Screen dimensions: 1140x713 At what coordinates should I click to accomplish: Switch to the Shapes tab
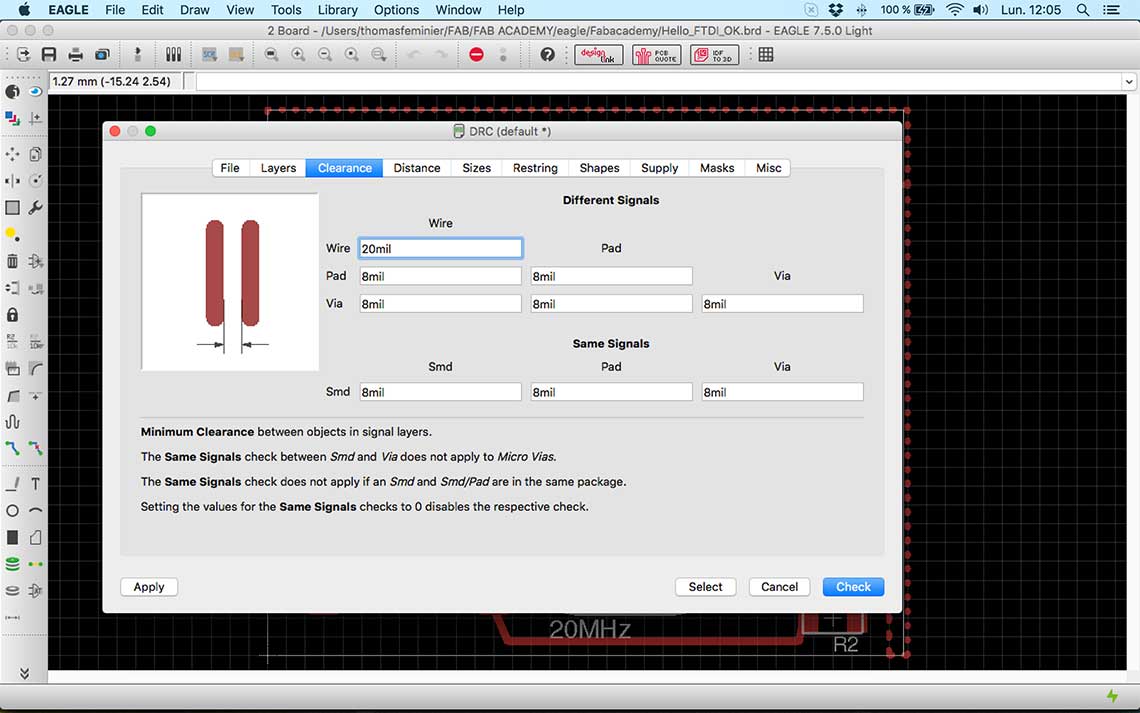(599, 168)
